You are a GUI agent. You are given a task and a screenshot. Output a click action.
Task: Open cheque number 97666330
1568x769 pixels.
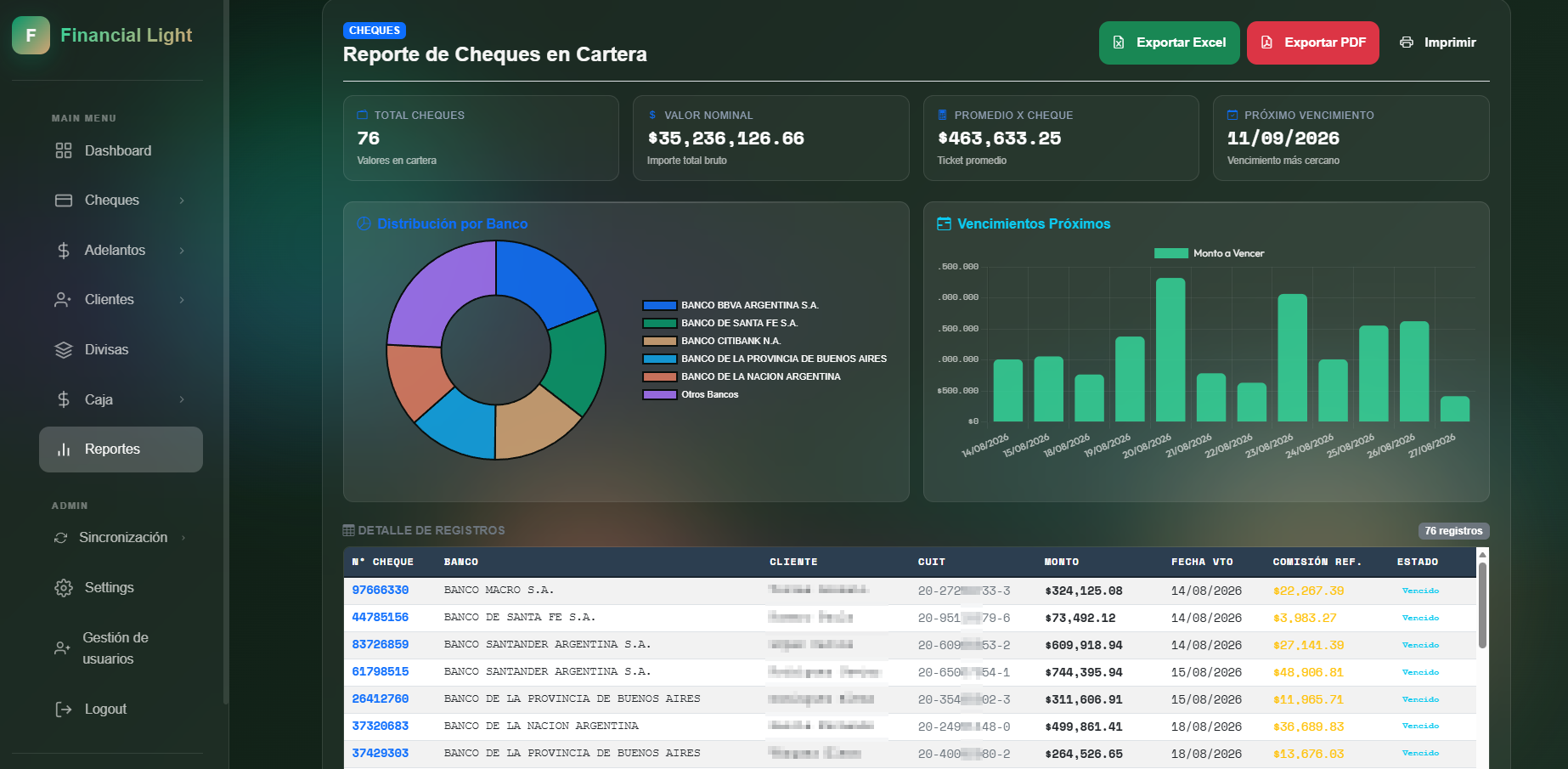[x=381, y=591]
